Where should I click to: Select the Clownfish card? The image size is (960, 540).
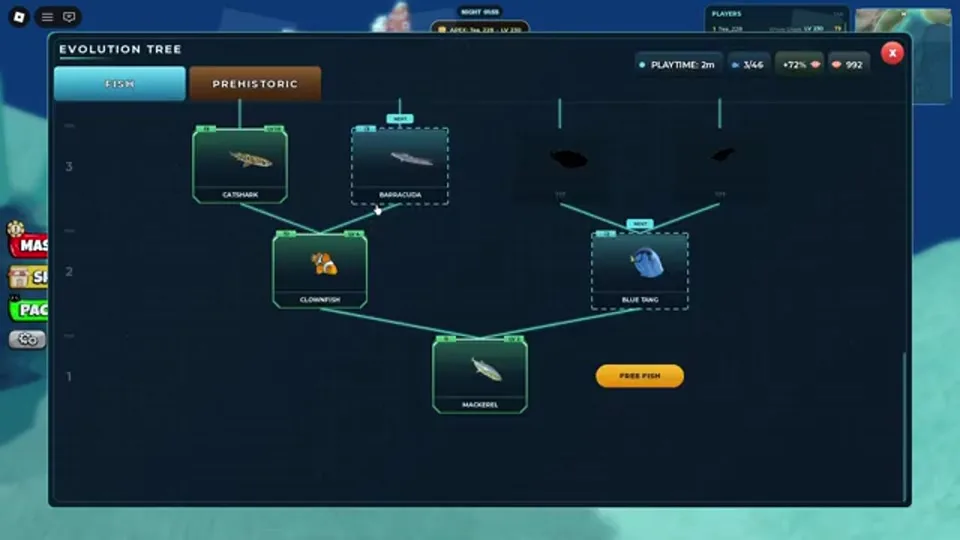(320, 269)
